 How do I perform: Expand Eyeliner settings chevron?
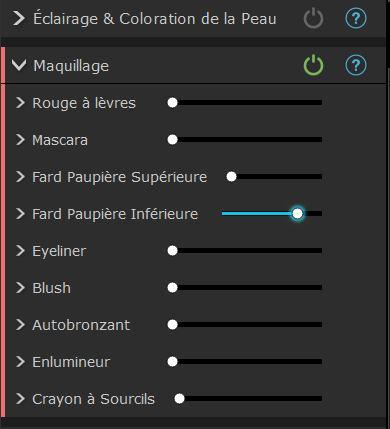point(20,251)
